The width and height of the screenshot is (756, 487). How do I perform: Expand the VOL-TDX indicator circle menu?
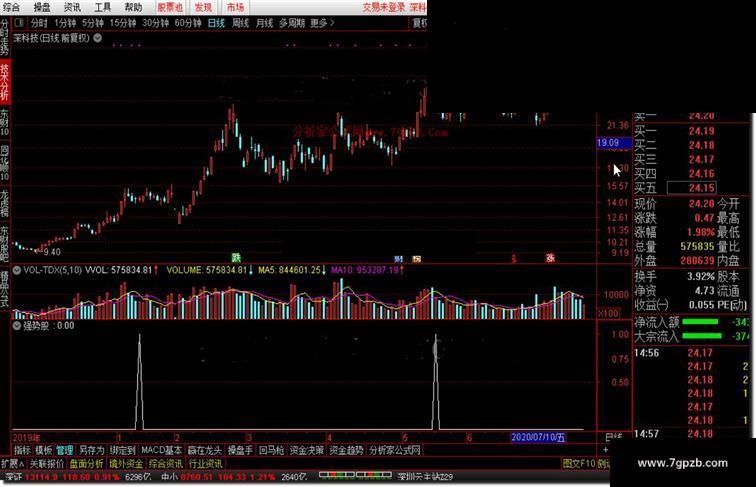click(17, 270)
